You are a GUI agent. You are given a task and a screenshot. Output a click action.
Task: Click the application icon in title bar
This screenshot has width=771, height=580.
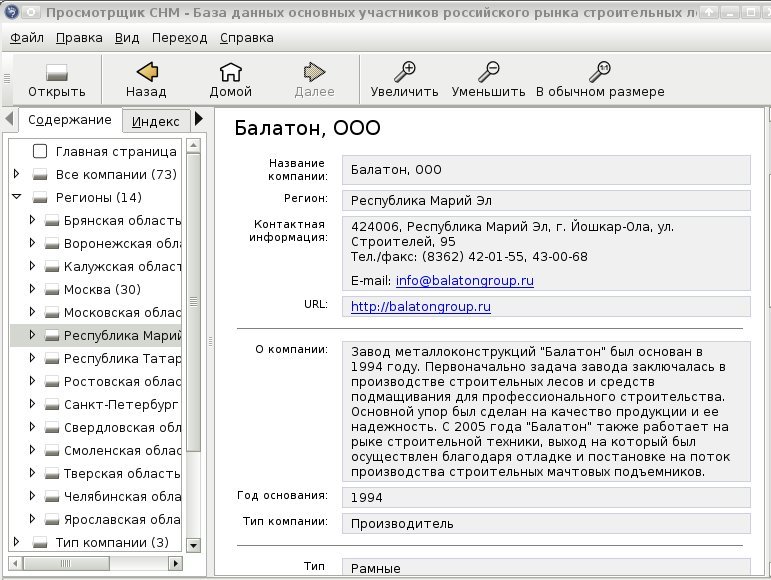point(11,11)
